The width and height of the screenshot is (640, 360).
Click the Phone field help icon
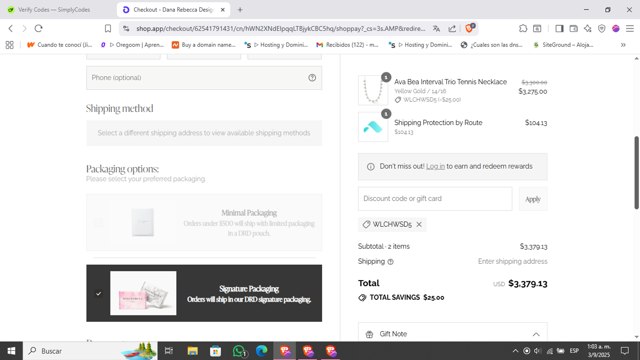tap(312, 78)
